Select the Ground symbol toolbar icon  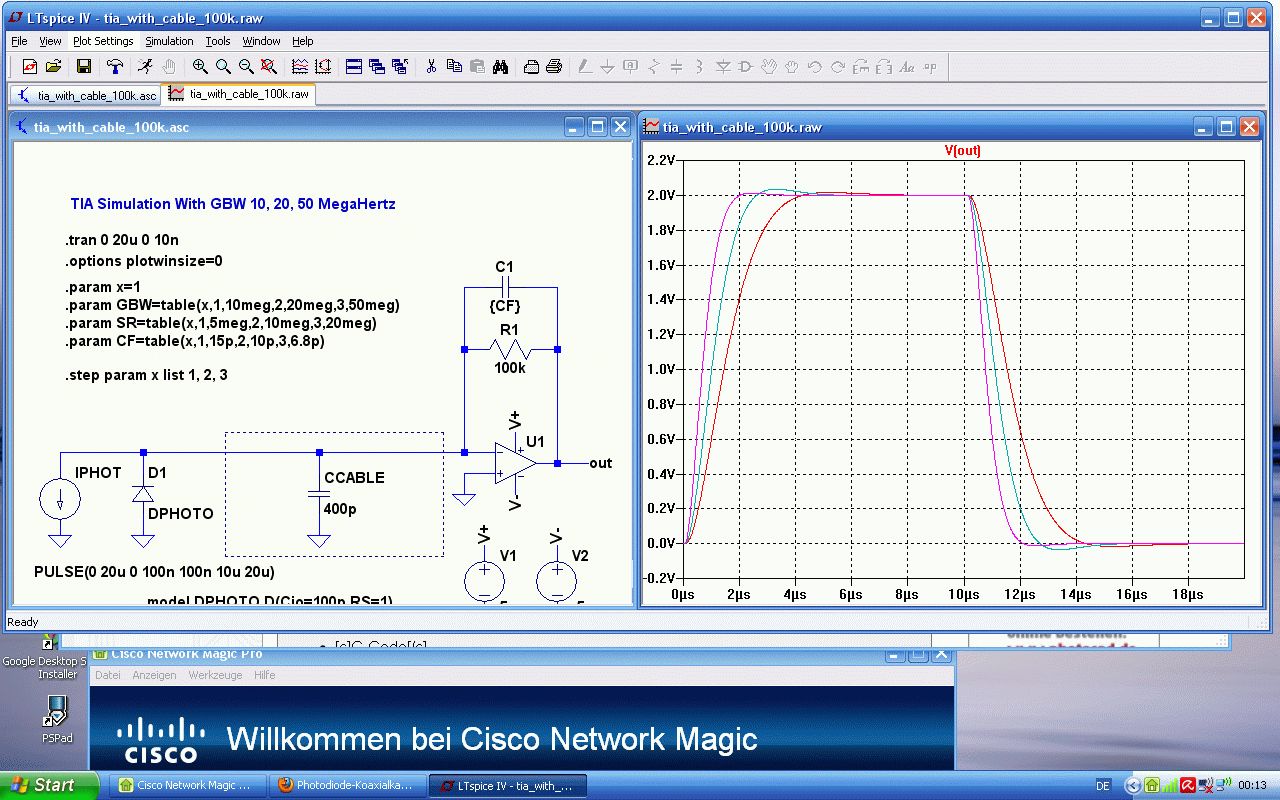coord(608,67)
